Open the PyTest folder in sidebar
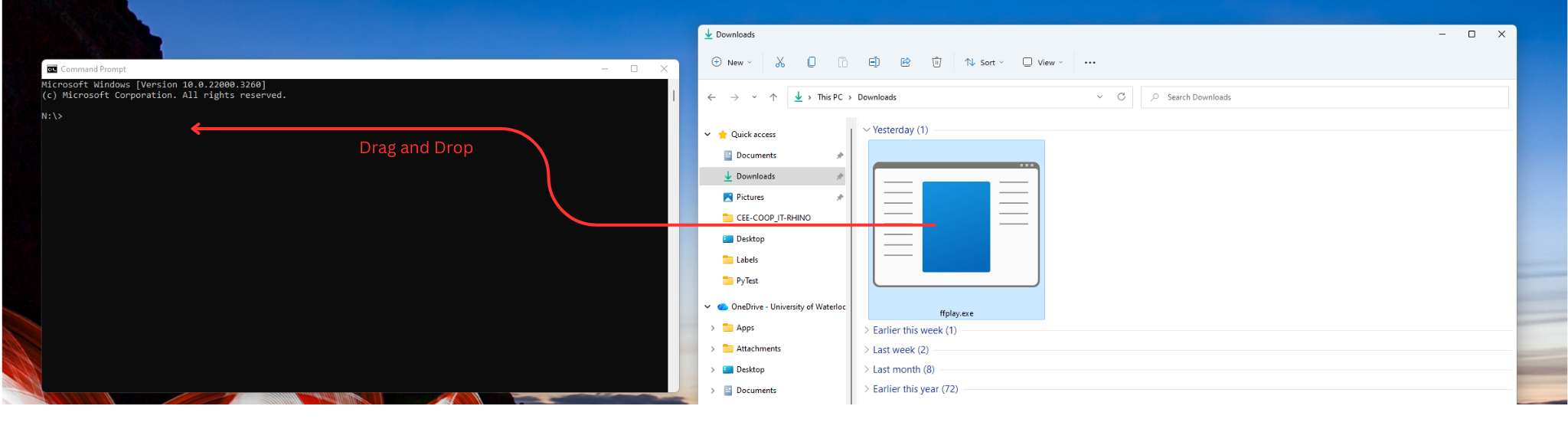Image resolution: width=1568 pixels, height=442 pixels. pos(773,280)
